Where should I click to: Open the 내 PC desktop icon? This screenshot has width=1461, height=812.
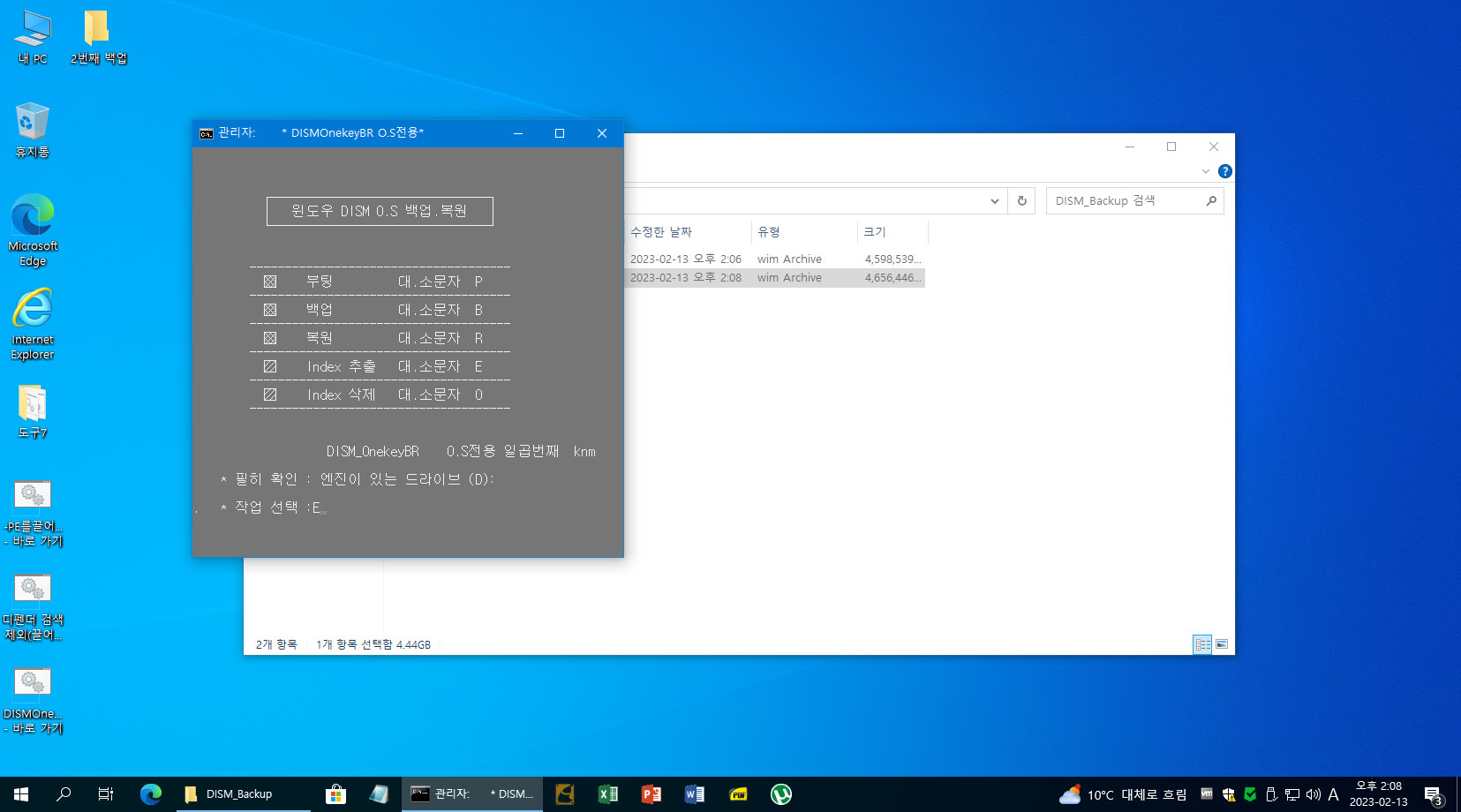[33, 37]
